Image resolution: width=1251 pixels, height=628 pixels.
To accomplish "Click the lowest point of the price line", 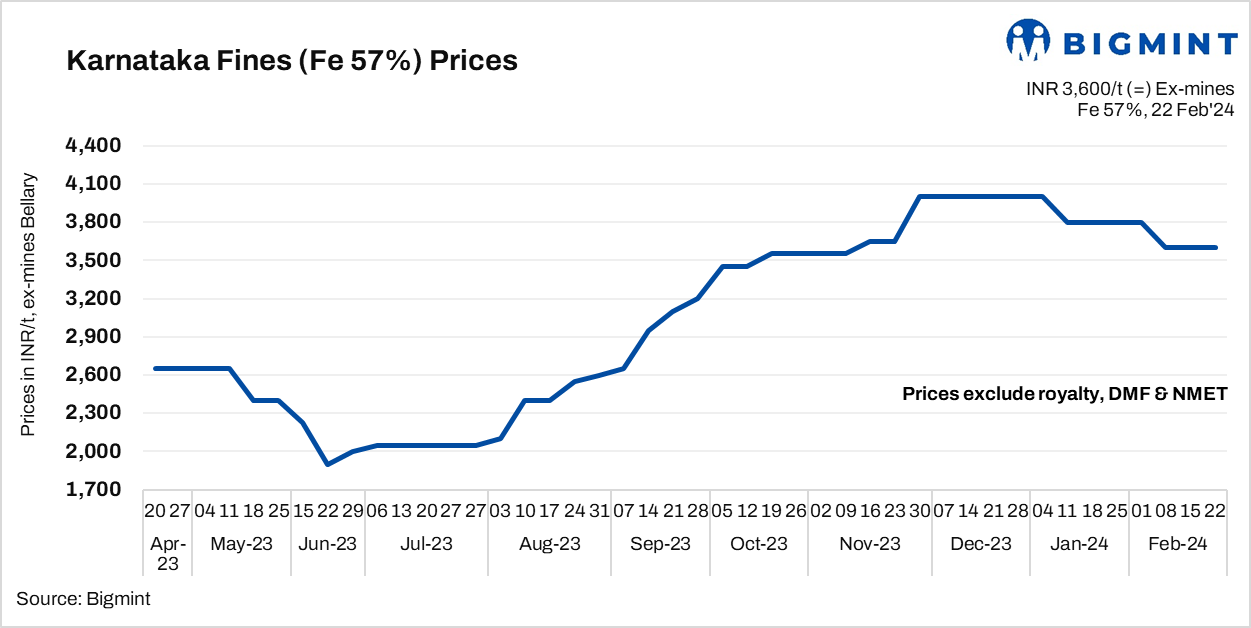I will pos(327,464).
